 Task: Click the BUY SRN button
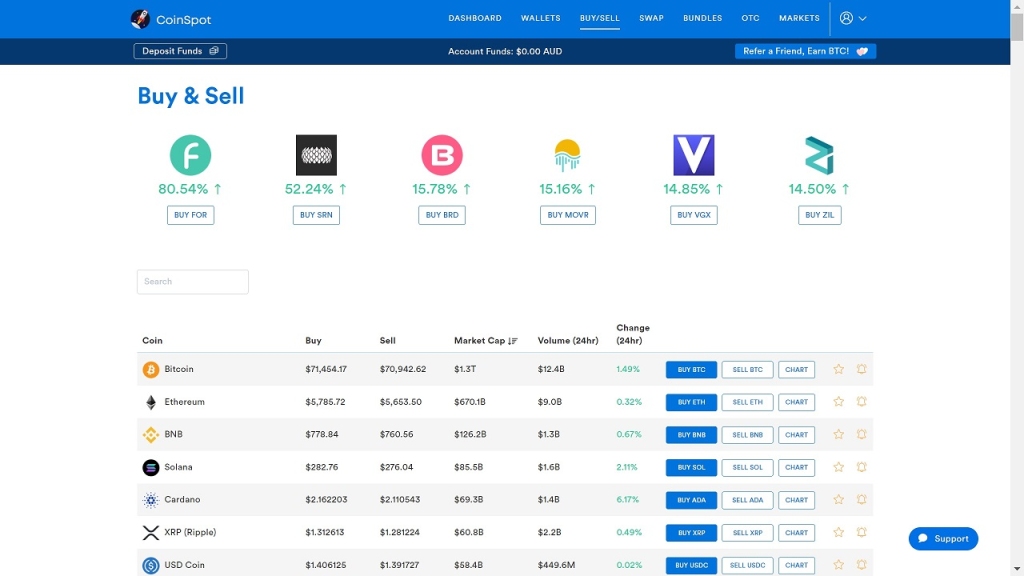(x=316, y=215)
